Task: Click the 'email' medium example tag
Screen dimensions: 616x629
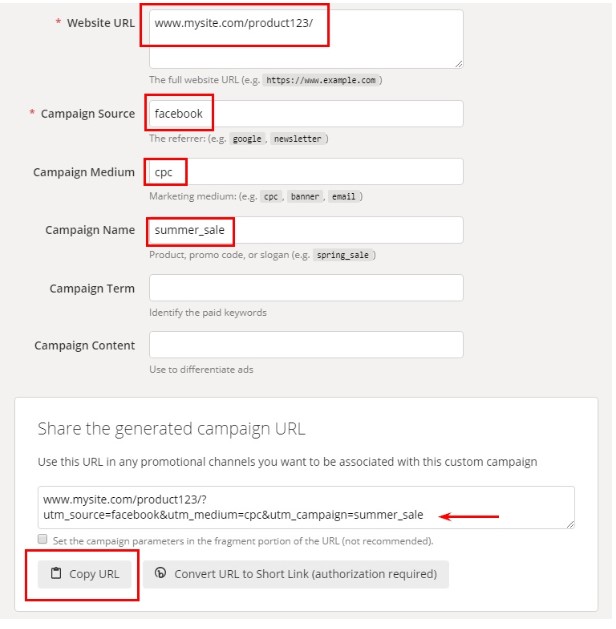Action: pyautogui.click(x=344, y=198)
